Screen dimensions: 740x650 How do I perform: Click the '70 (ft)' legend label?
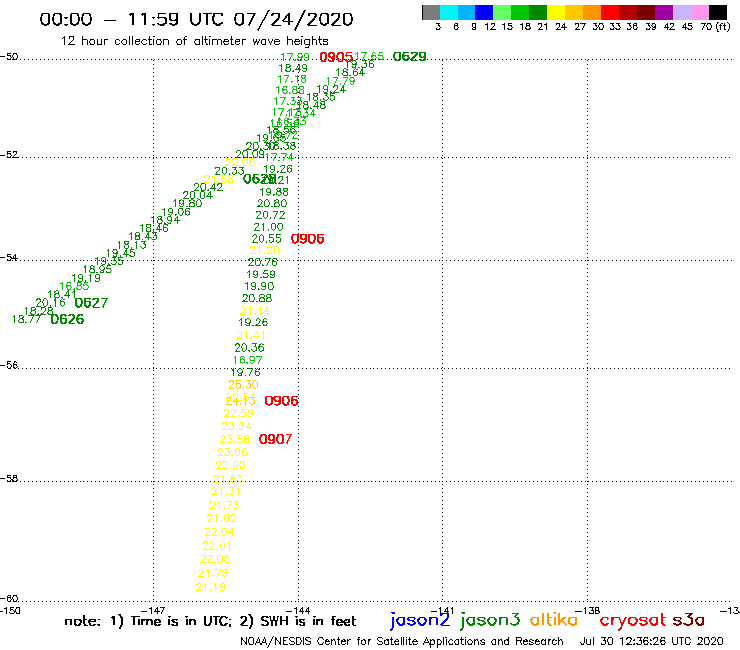click(x=715, y=27)
